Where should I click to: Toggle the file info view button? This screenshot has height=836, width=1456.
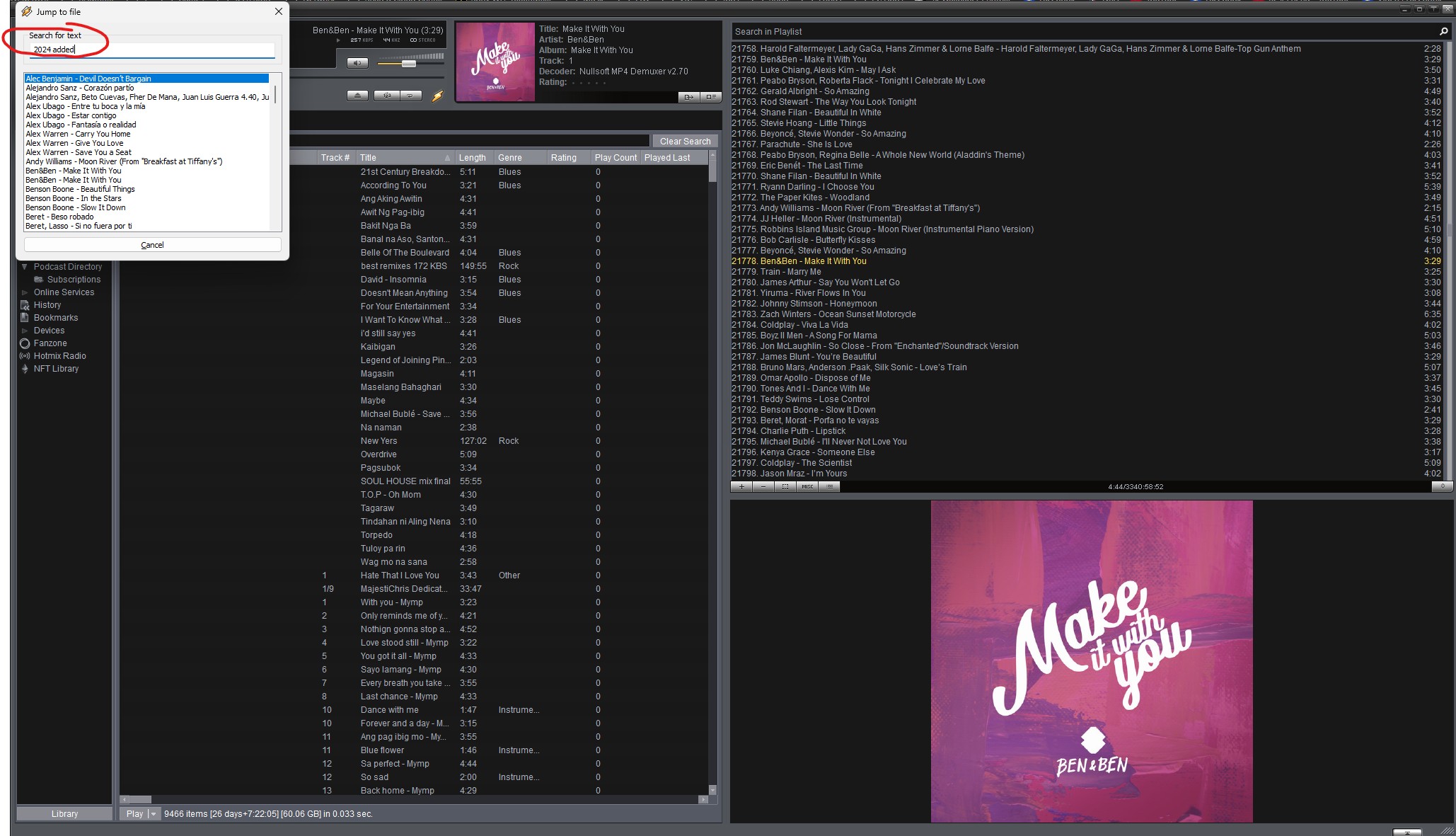point(710,97)
